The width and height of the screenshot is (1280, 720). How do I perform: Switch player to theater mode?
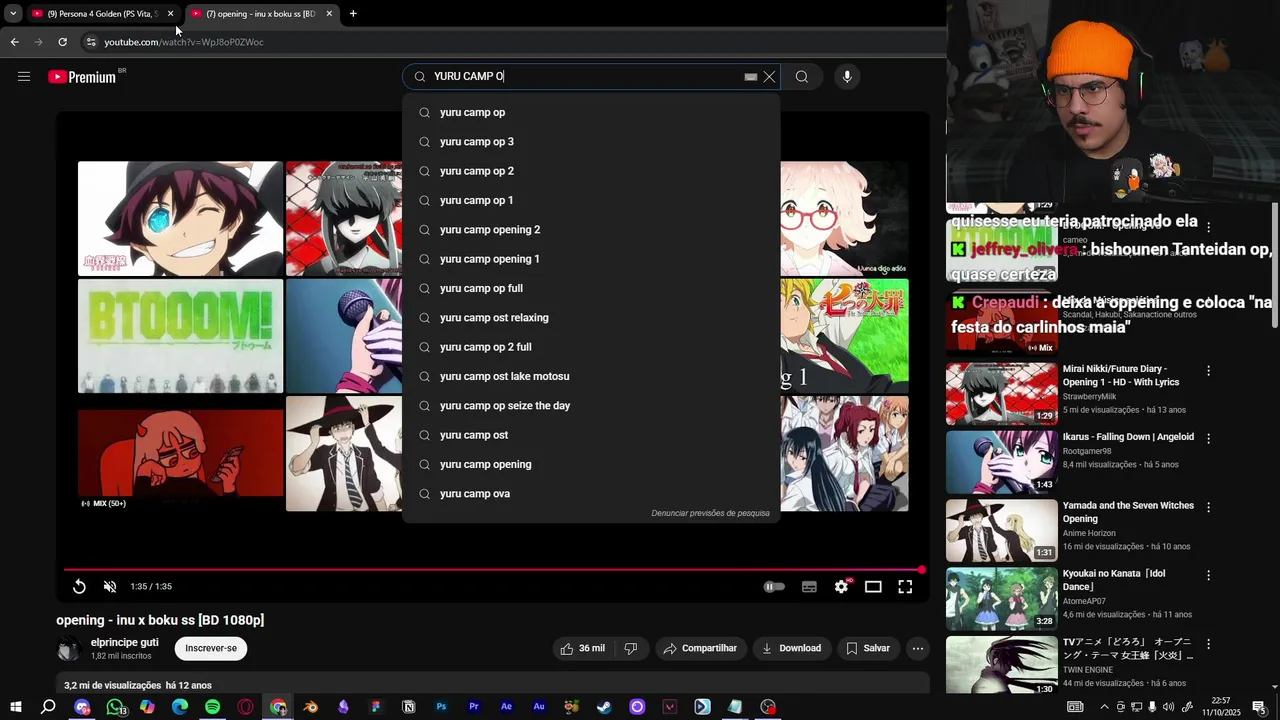point(873,587)
